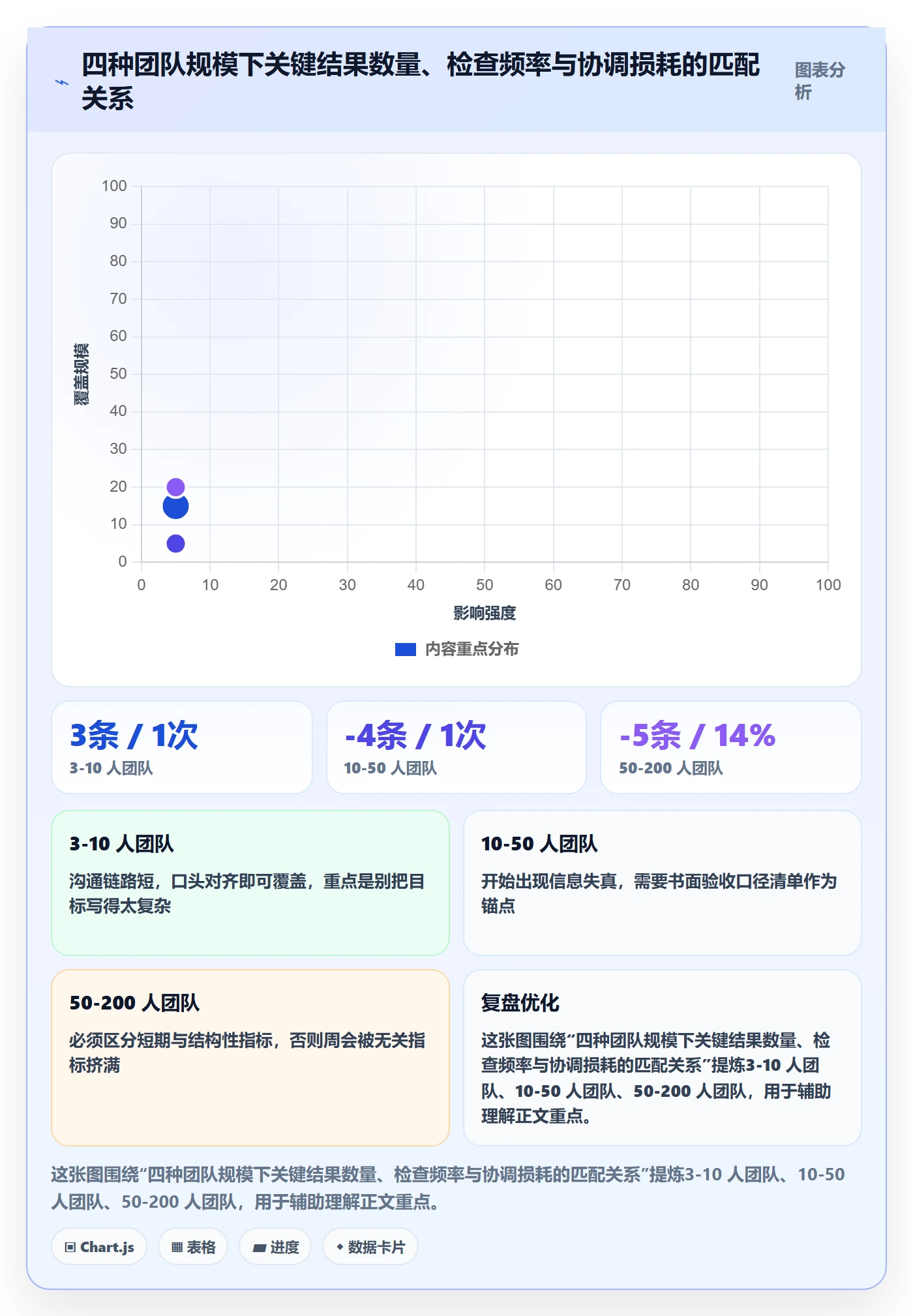Select the 10-50 人团队 description card
913x1316 pixels.
[663, 883]
